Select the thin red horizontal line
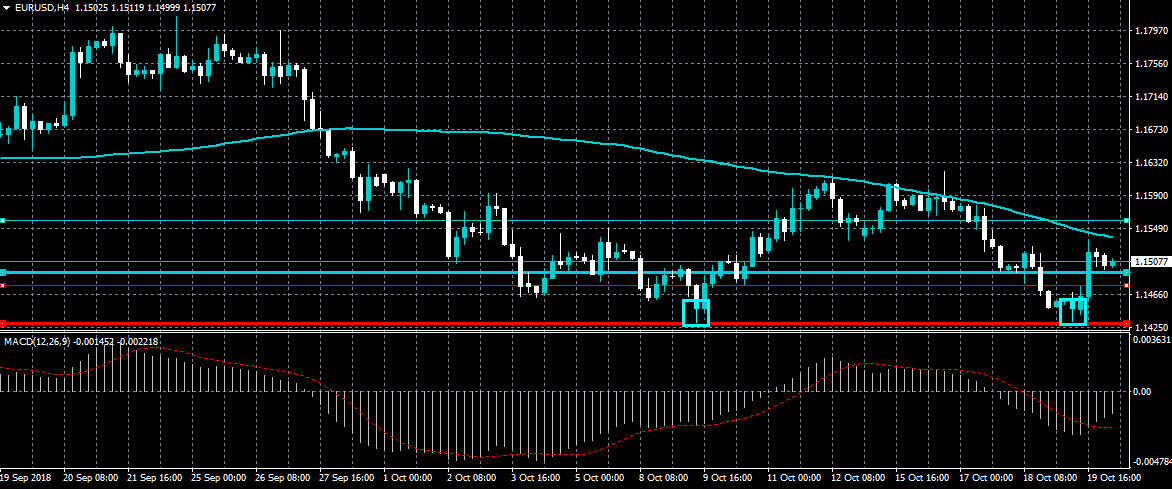Screen dimensions: 1172x489 (563, 286)
